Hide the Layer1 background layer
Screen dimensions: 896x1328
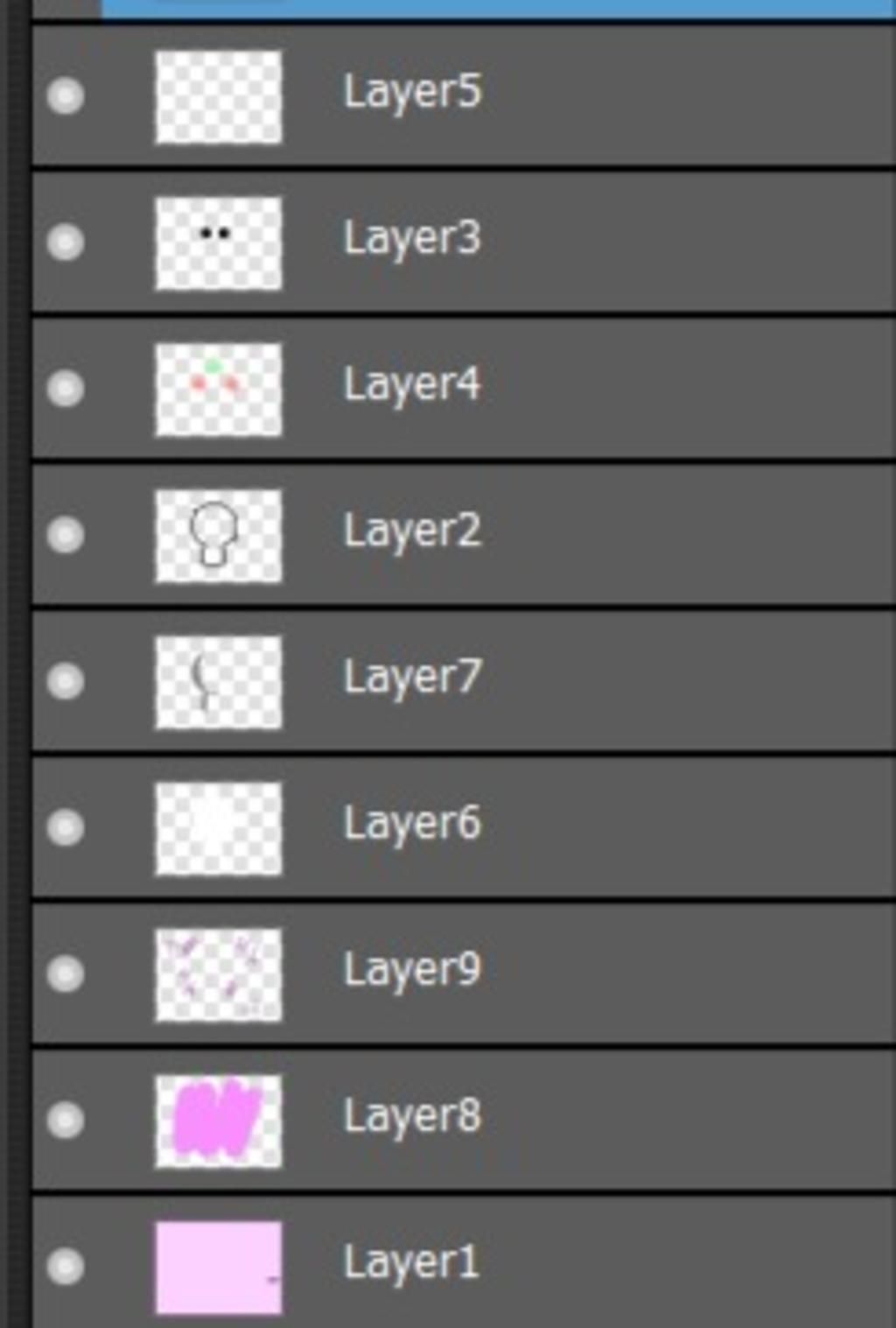pos(66,1265)
